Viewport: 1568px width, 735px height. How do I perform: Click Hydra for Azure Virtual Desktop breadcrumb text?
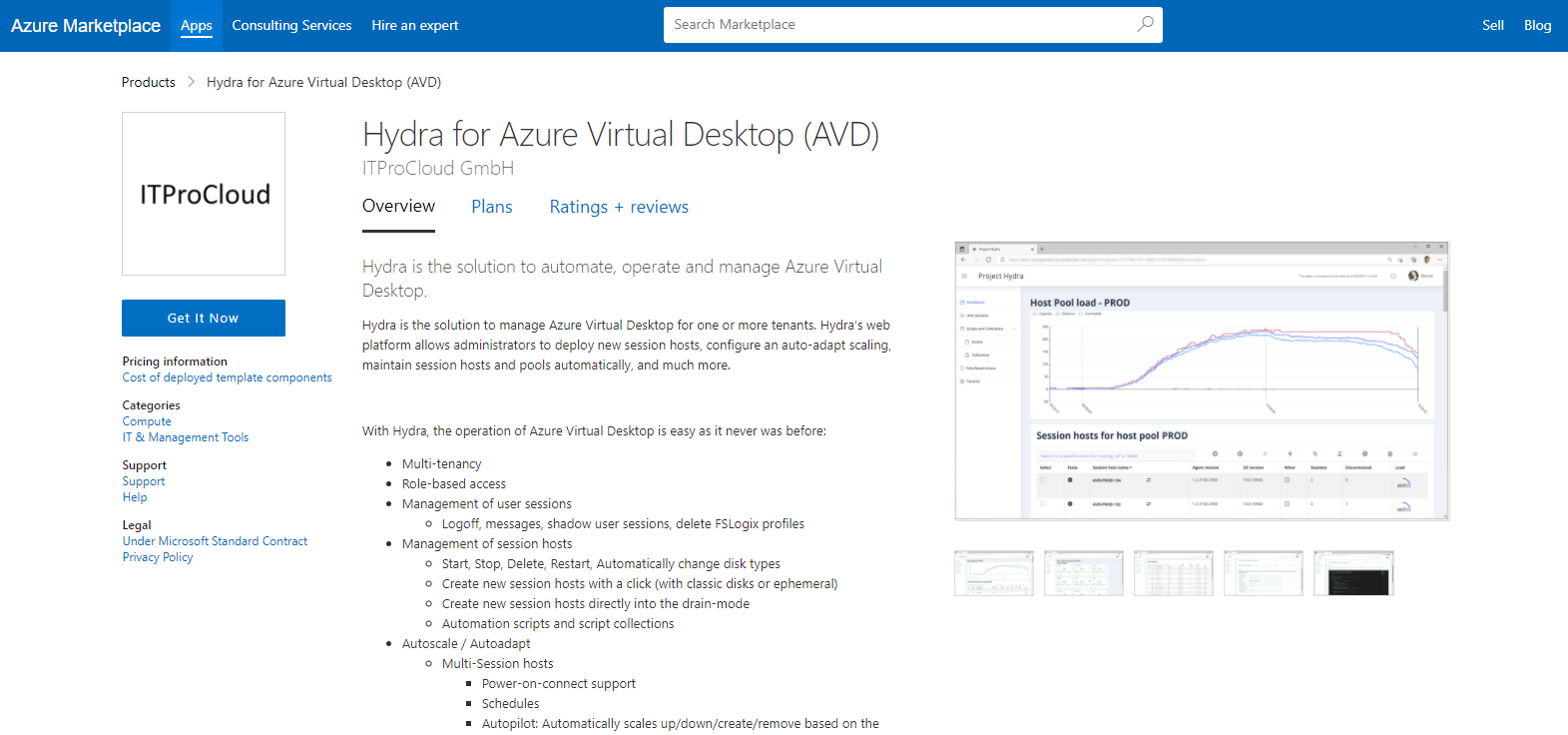click(x=323, y=82)
